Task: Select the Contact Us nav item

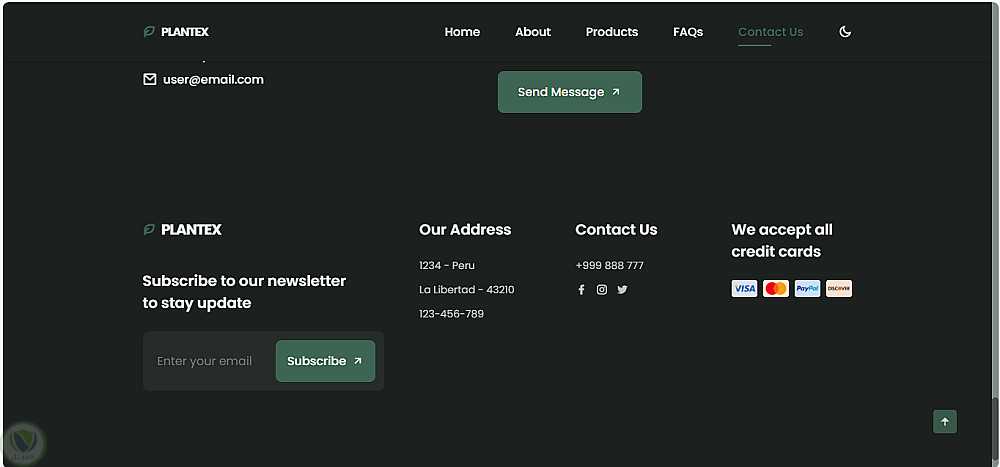Action: click(x=770, y=32)
